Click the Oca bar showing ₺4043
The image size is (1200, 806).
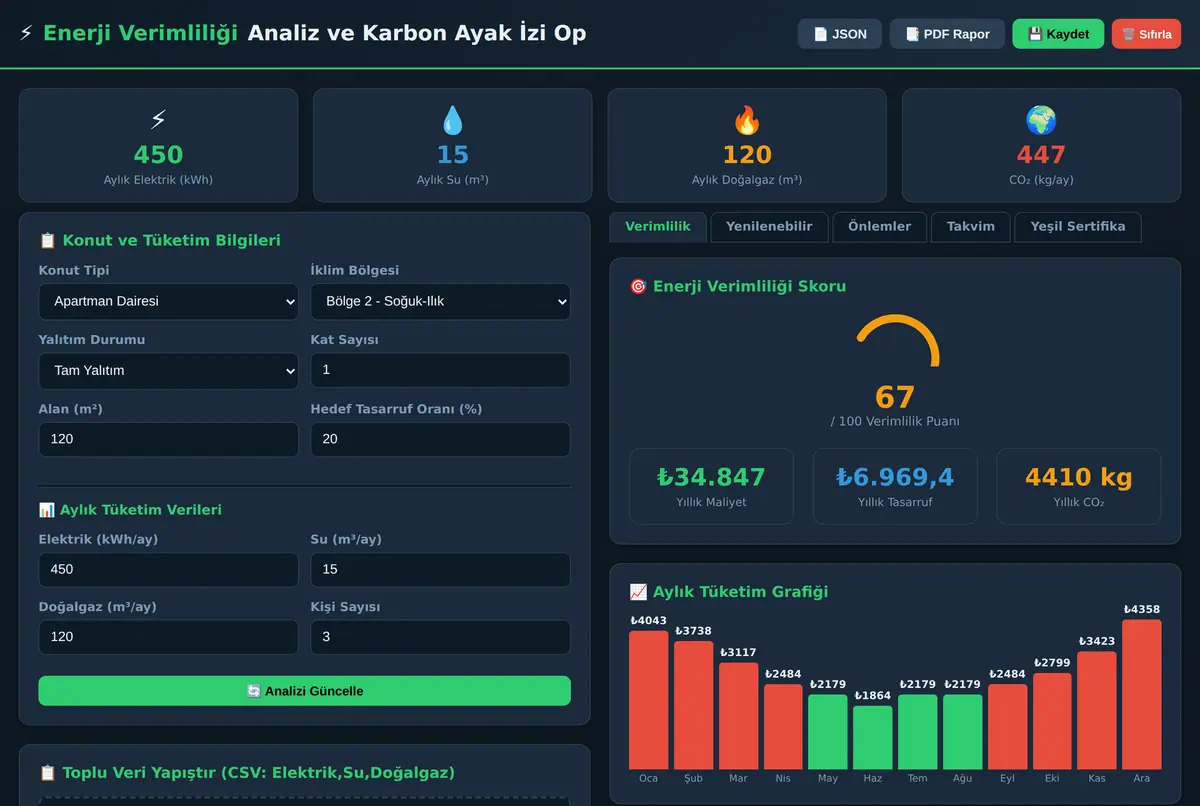pyautogui.click(x=648, y=699)
